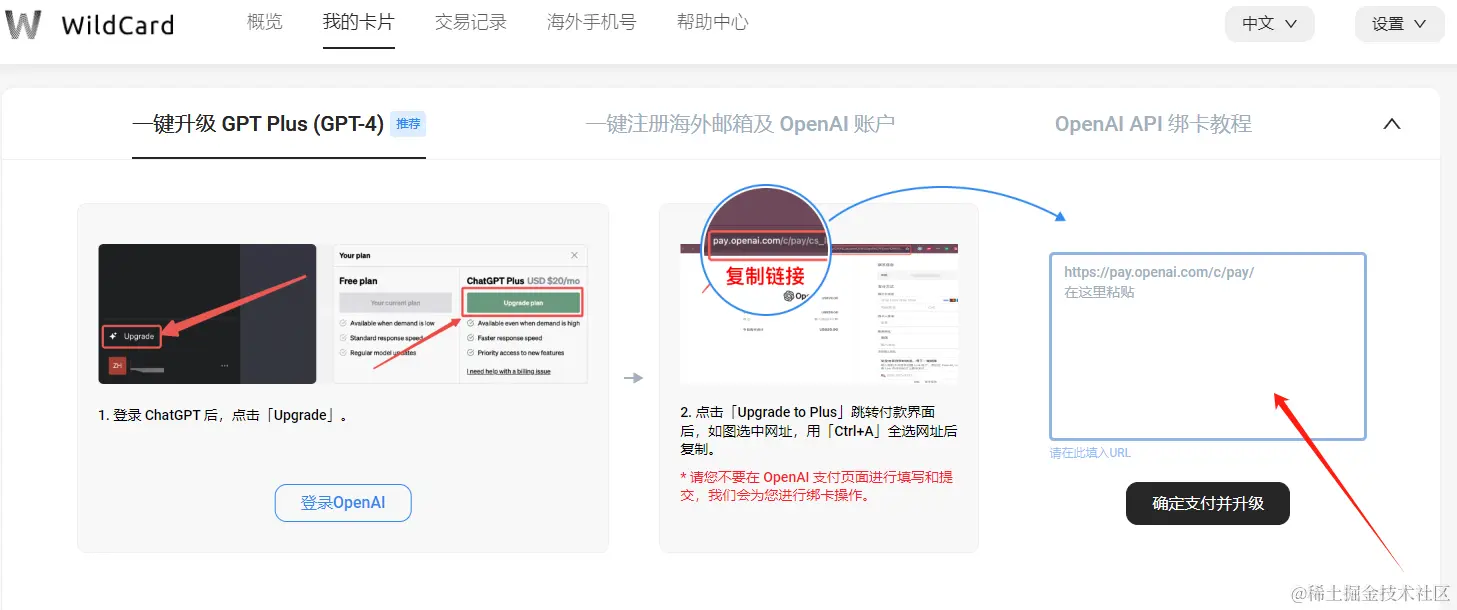Open the 概览 menu item

264,22
